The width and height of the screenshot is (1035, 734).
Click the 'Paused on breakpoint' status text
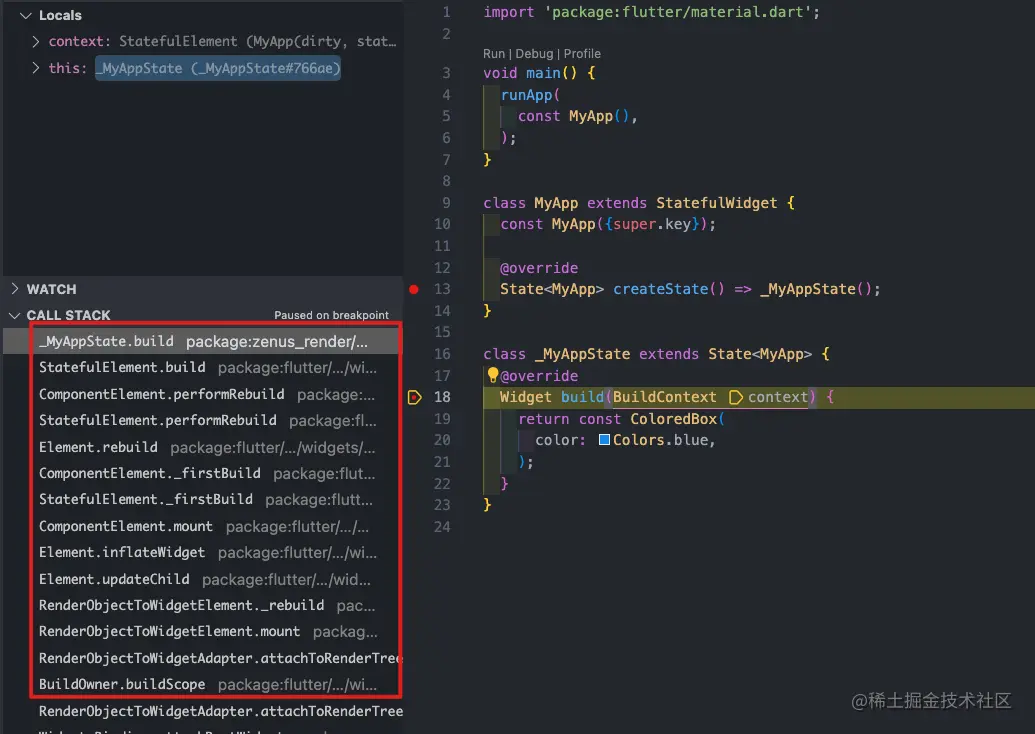tap(331, 316)
